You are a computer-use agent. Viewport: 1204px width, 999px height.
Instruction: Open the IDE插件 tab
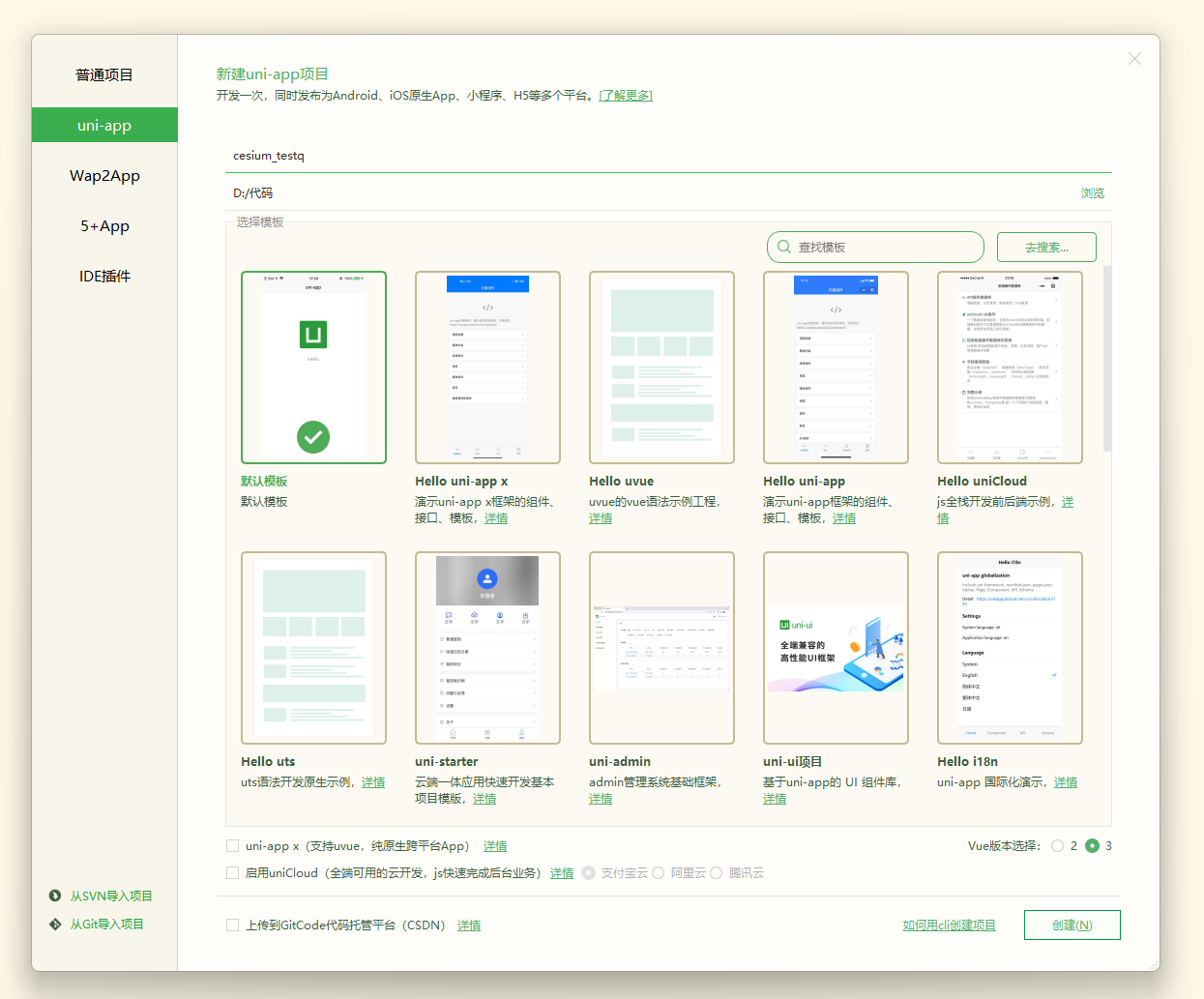coord(104,276)
